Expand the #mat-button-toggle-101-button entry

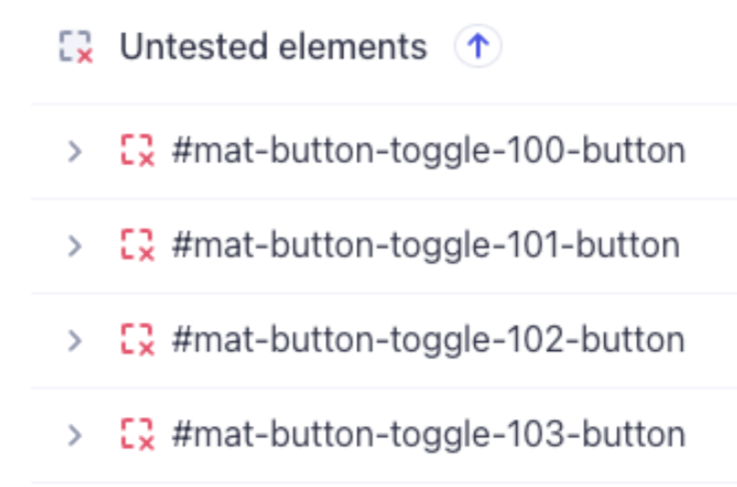point(73,246)
